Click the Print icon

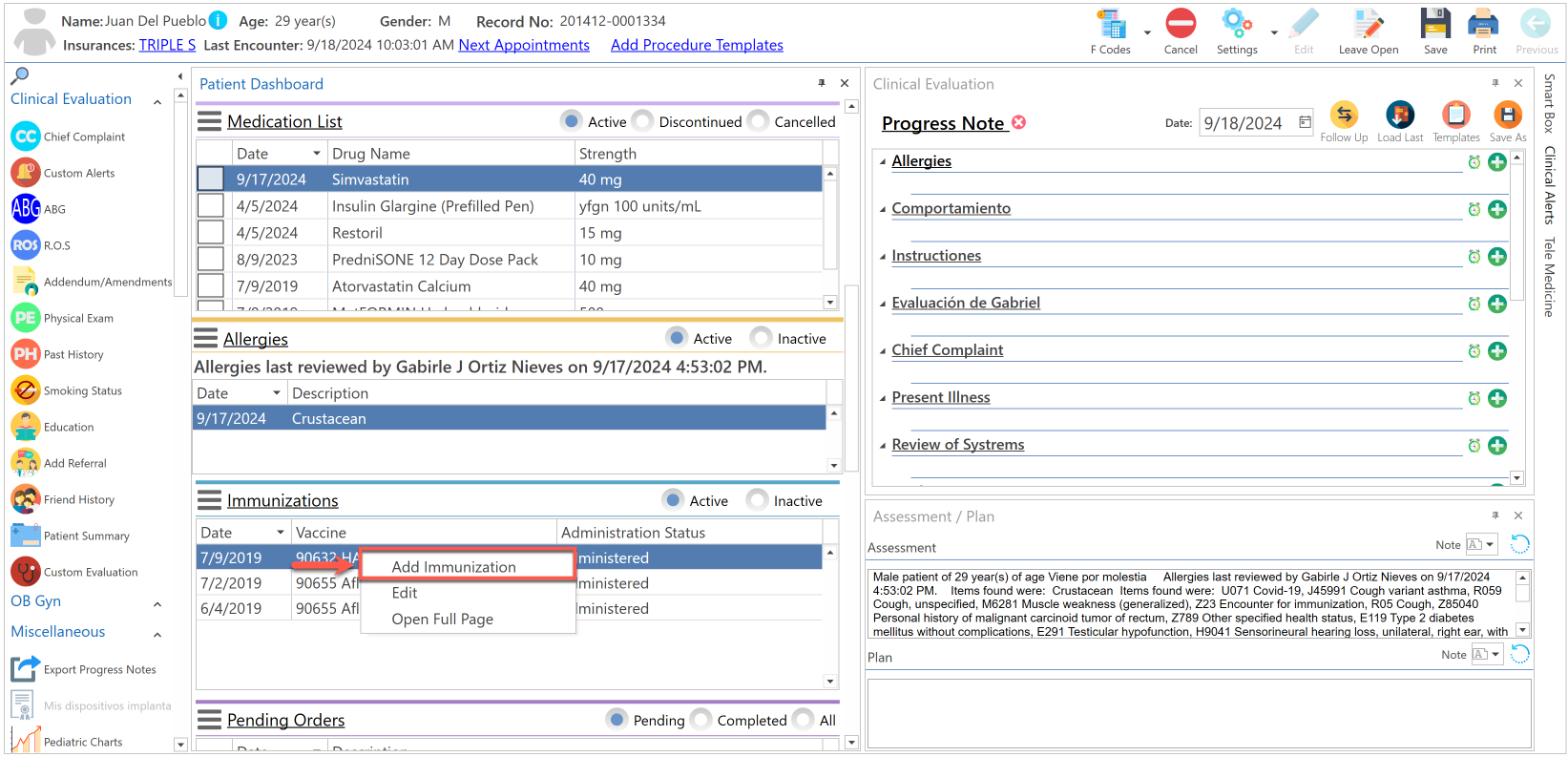click(1484, 24)
